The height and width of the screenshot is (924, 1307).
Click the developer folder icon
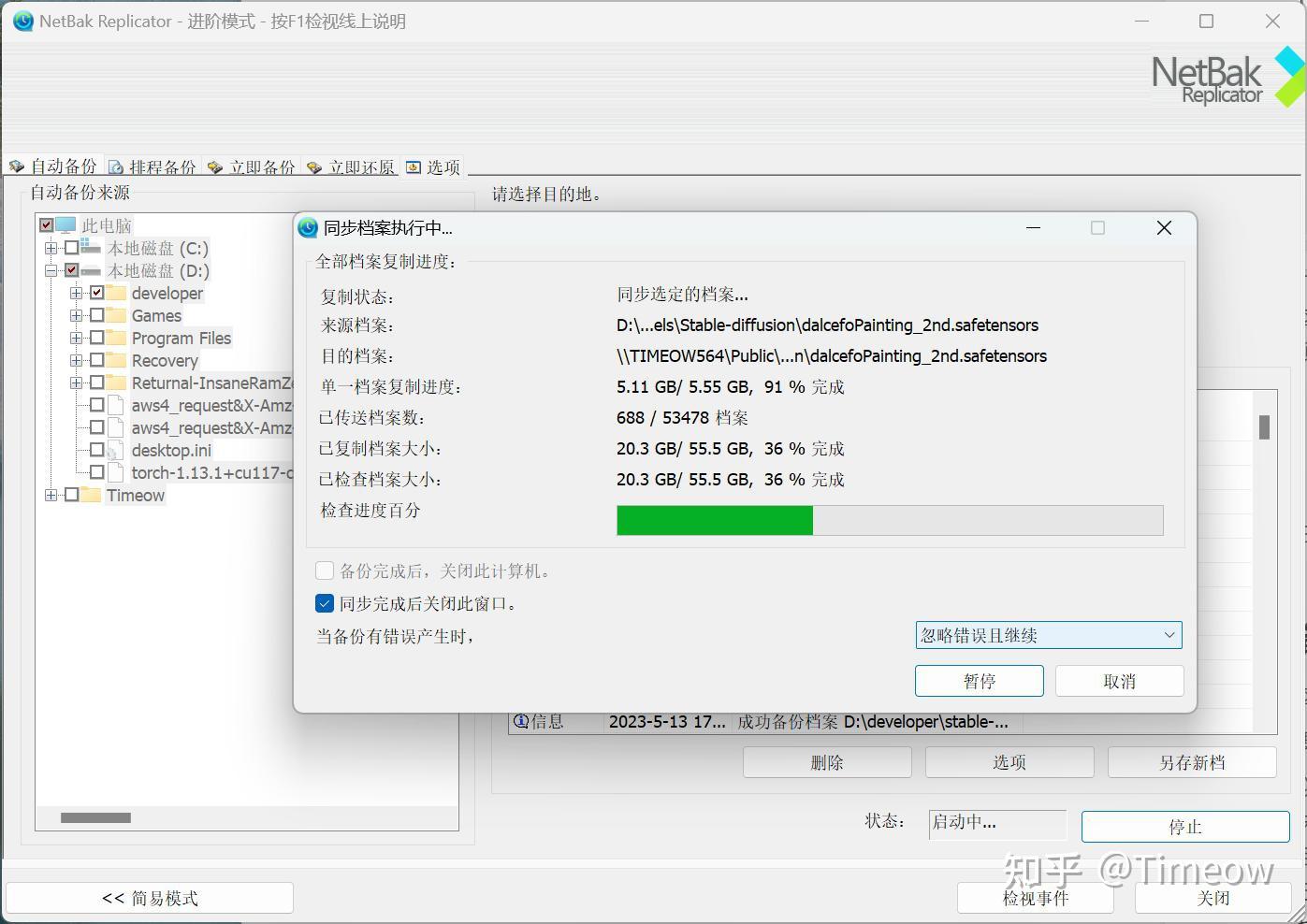click(116, 293)
